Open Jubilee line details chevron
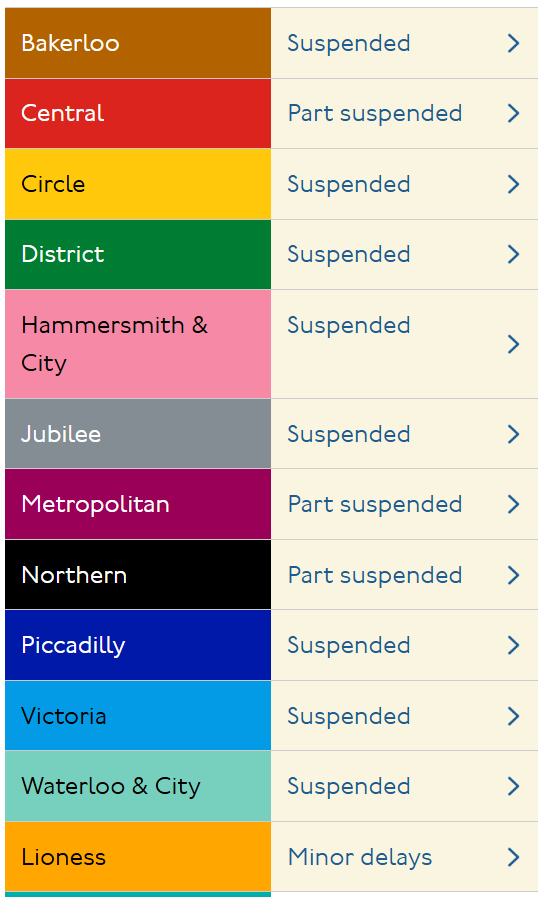The image size is (551, 897). click(x=513, y=434)
